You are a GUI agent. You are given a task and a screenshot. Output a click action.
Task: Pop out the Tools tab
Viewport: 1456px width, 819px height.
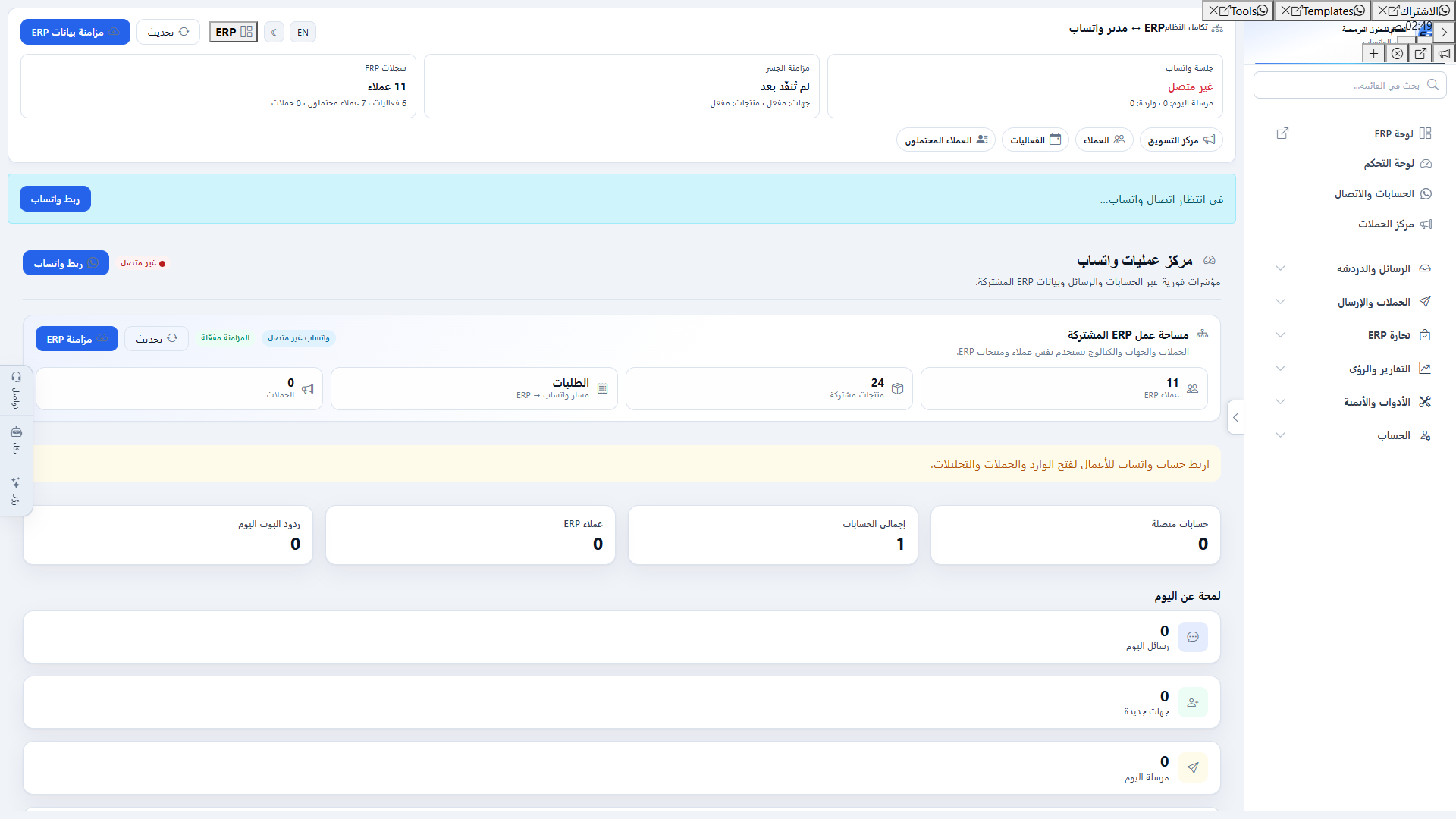point(1225,11)
